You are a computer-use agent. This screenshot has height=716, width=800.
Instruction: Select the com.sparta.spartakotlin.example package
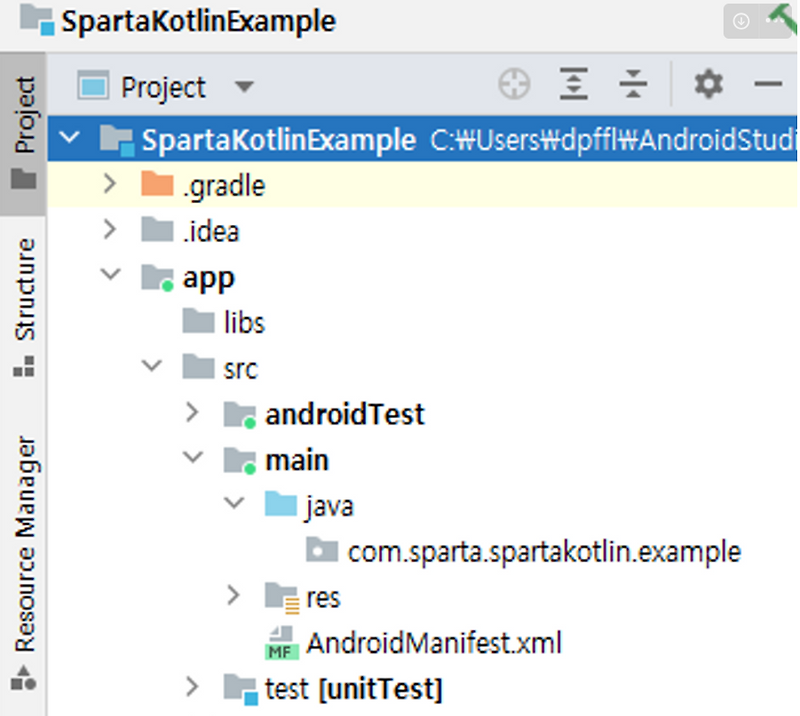[543, 550]
